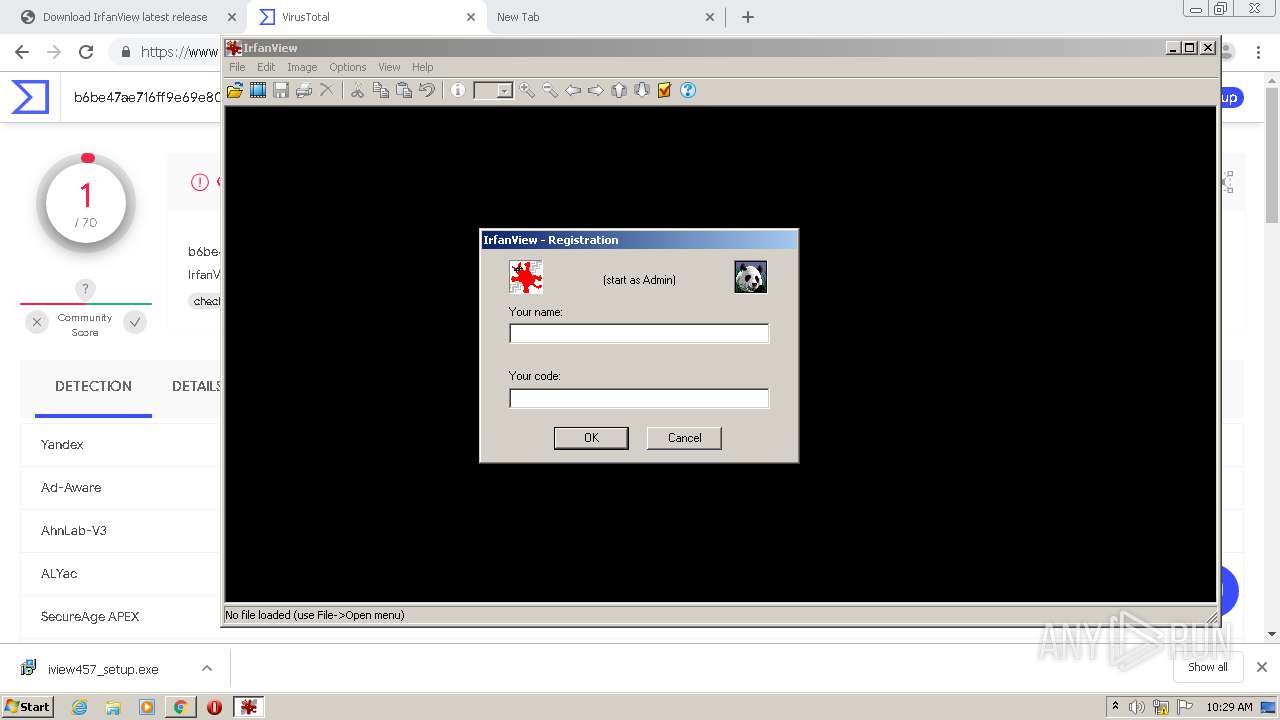Open the File menu in IrfanView
The width and height of the screenshot is (1280, 720).
tap(237, 67)
